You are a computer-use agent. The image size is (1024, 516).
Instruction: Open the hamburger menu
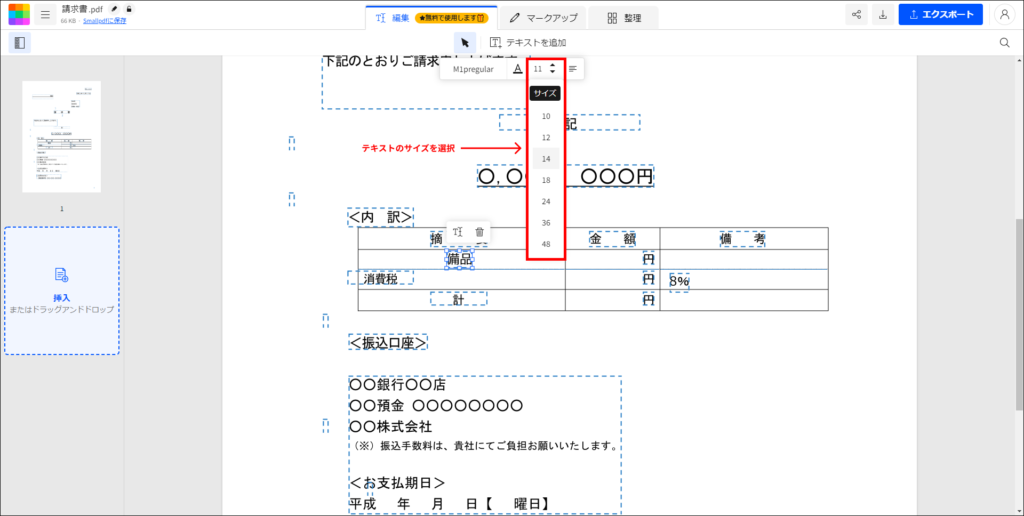[45, 14]
